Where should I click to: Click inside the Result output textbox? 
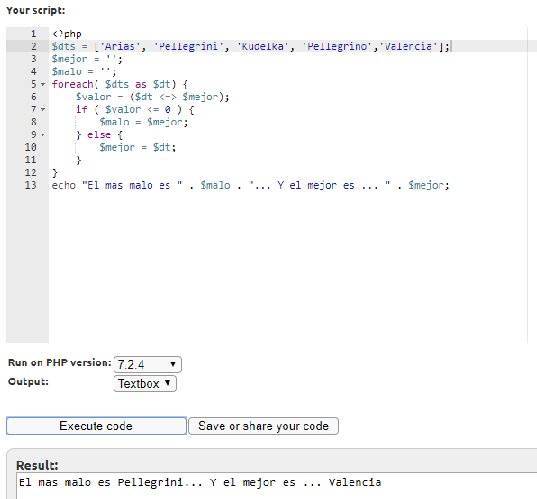click(x=276, y=486)
